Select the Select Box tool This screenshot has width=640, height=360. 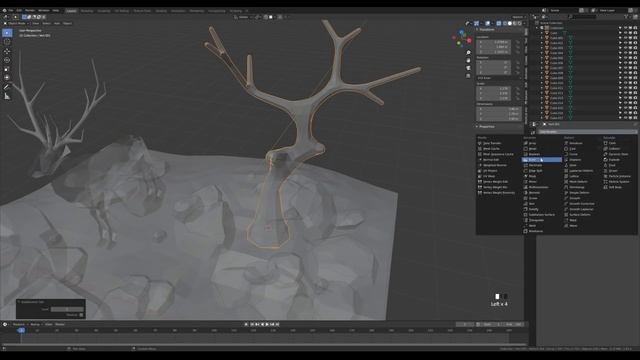(7, 33)
